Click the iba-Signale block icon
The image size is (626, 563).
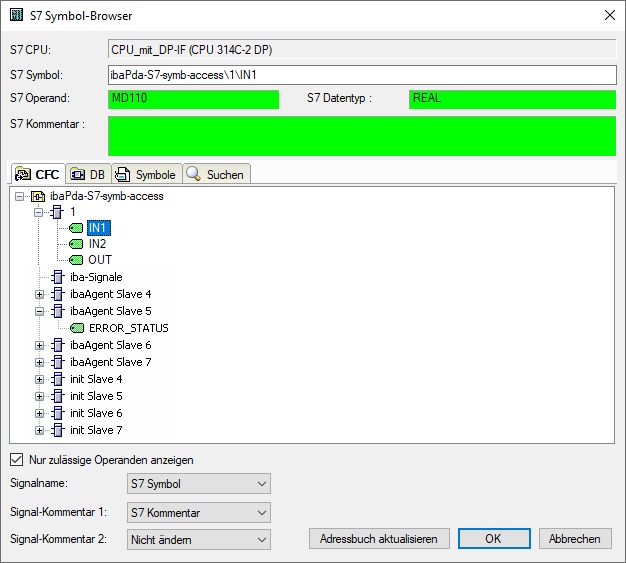(58, 277)
